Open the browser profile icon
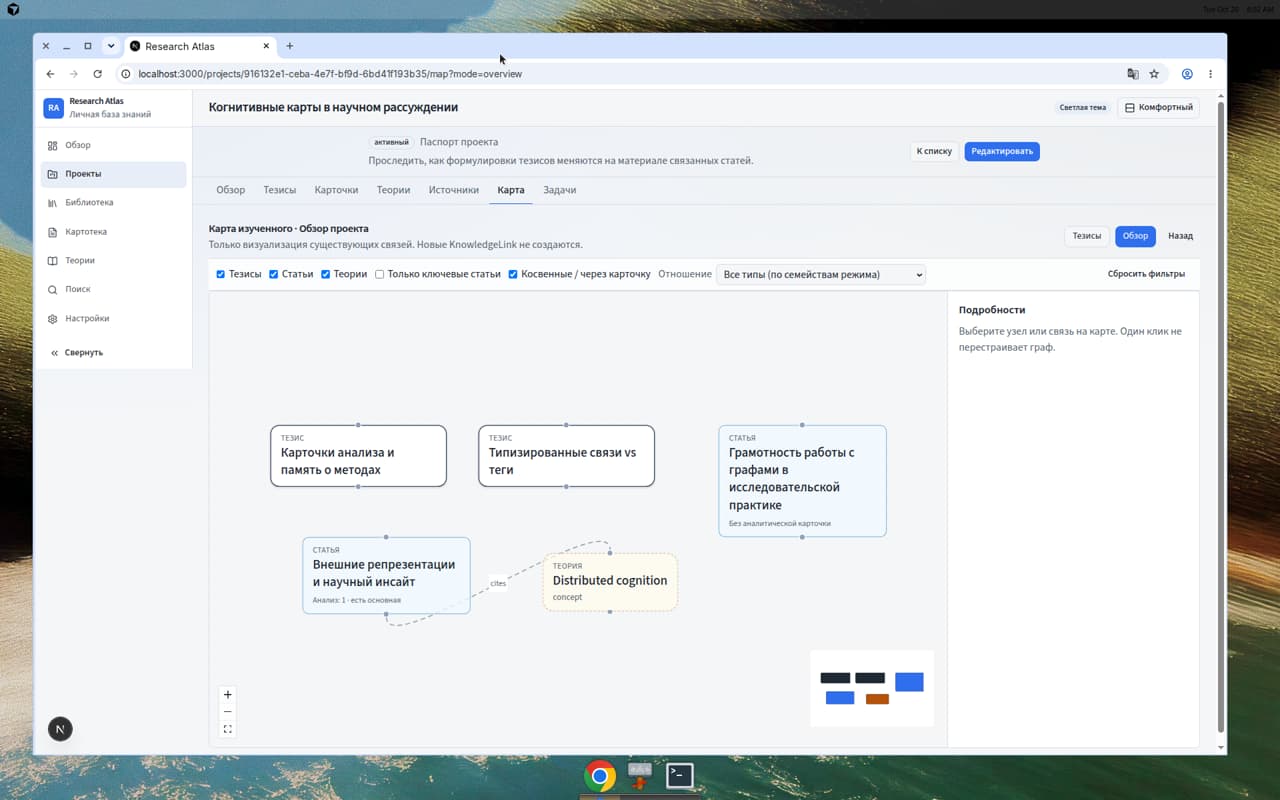Screen dimensions: 1280x800 click(1187, 74)
